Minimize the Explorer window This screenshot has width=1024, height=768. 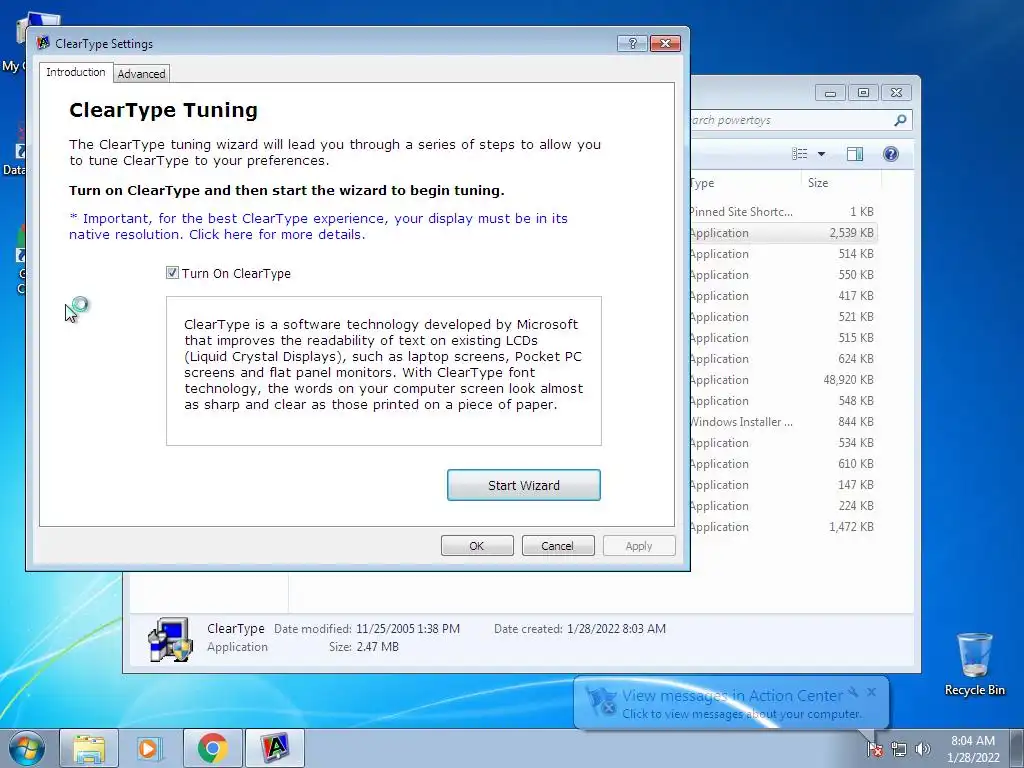click(x=830, y=93)
